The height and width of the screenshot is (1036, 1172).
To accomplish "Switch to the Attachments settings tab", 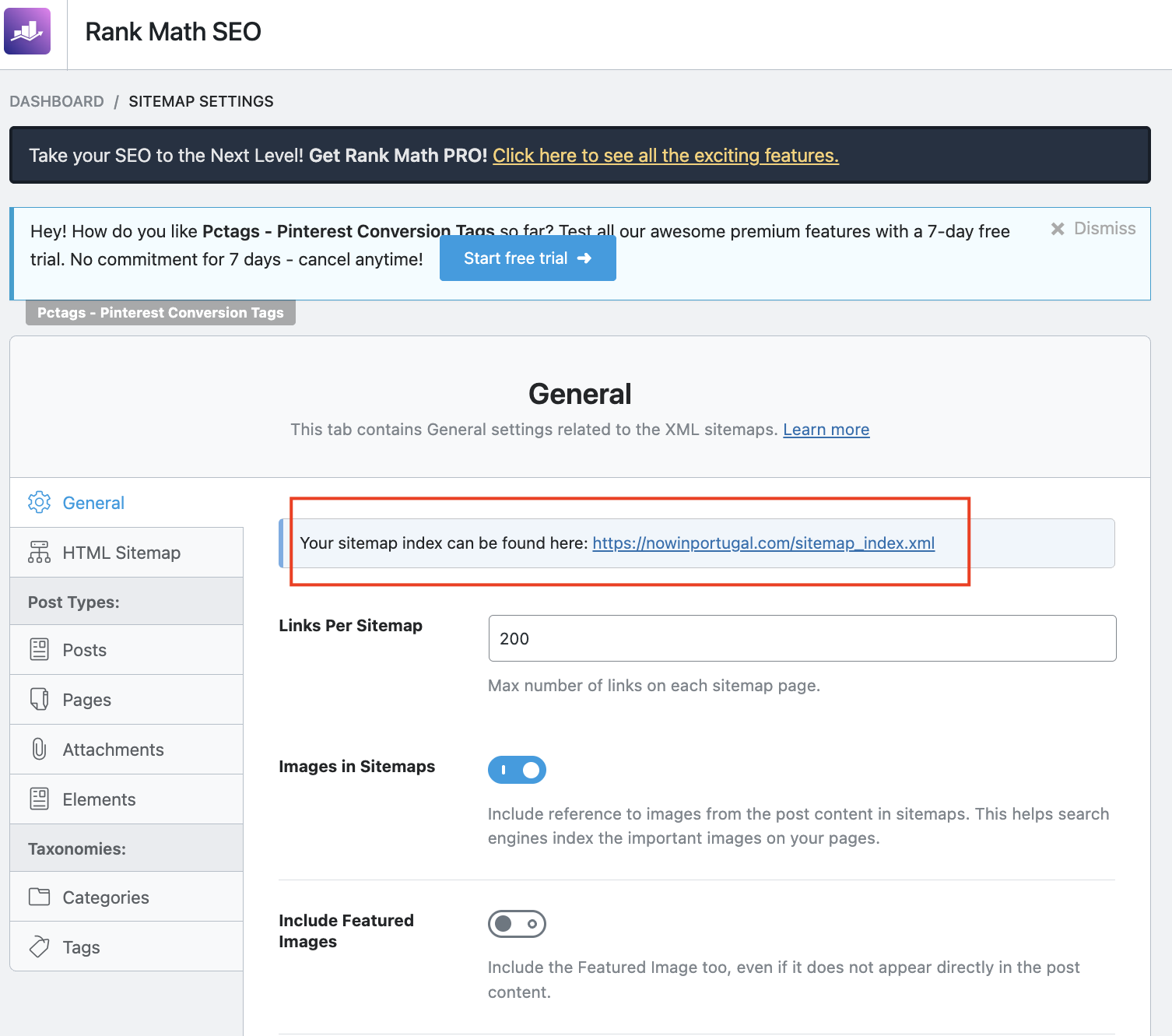I will coord(114,750).
